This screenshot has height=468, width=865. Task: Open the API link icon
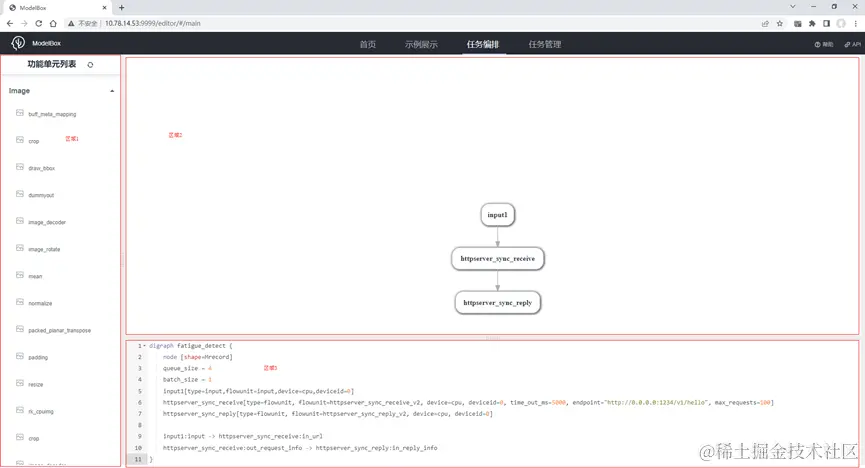(x=847, y=45)
